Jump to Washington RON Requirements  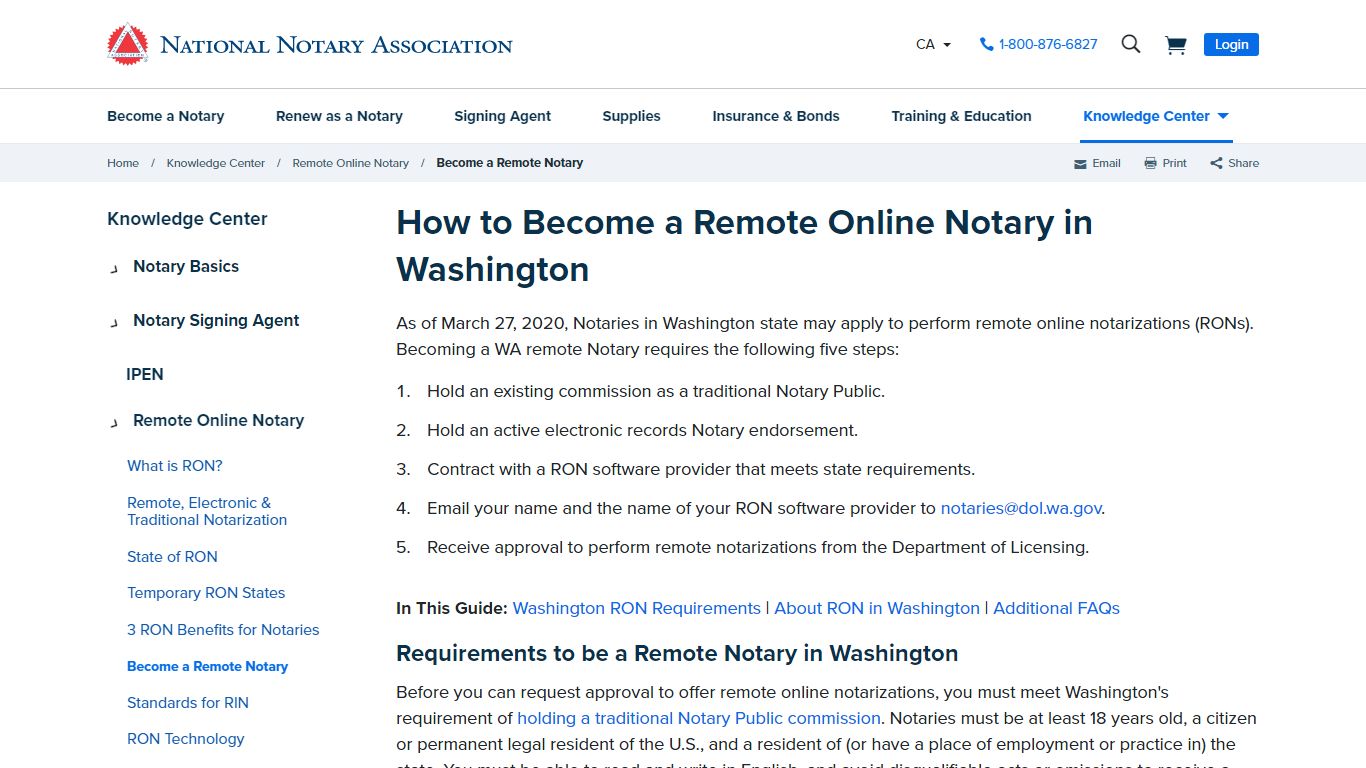[637, 608]
